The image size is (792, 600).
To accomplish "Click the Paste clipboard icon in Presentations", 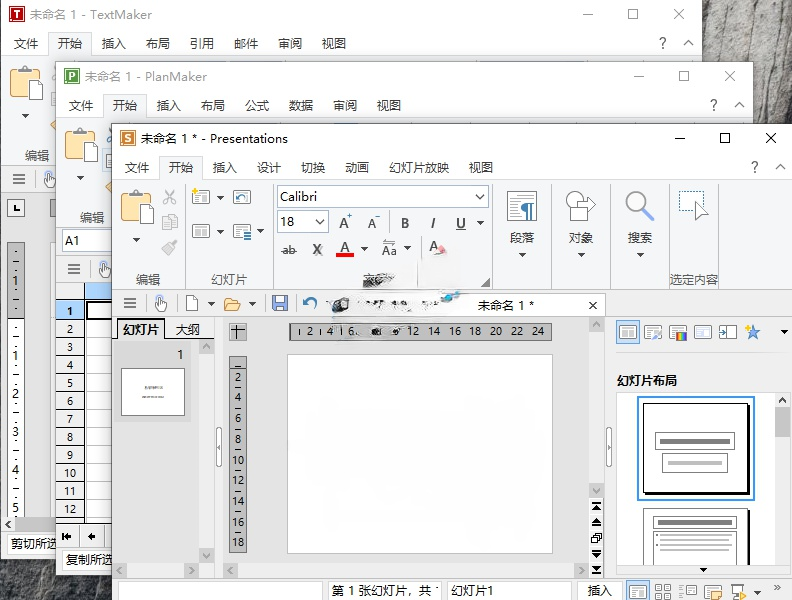I will 137,207.
